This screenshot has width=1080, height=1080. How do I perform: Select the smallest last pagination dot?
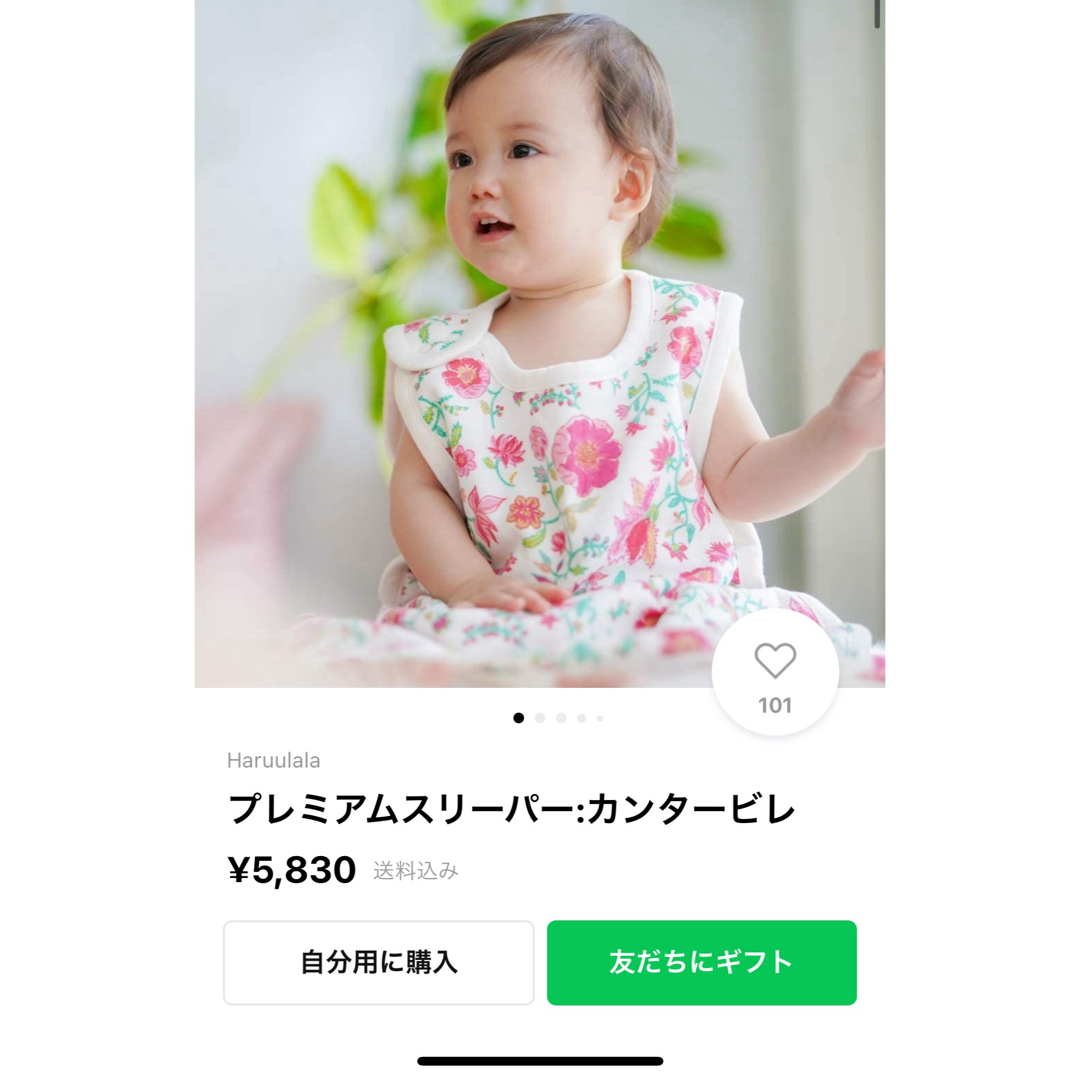coord(600,718)
